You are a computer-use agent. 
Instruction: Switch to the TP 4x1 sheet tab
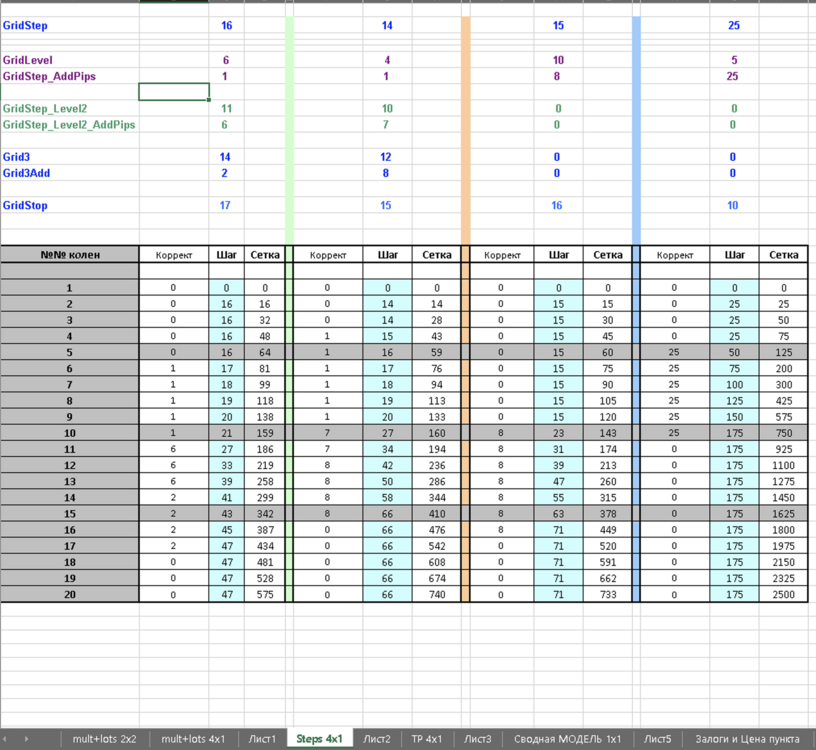427,739
